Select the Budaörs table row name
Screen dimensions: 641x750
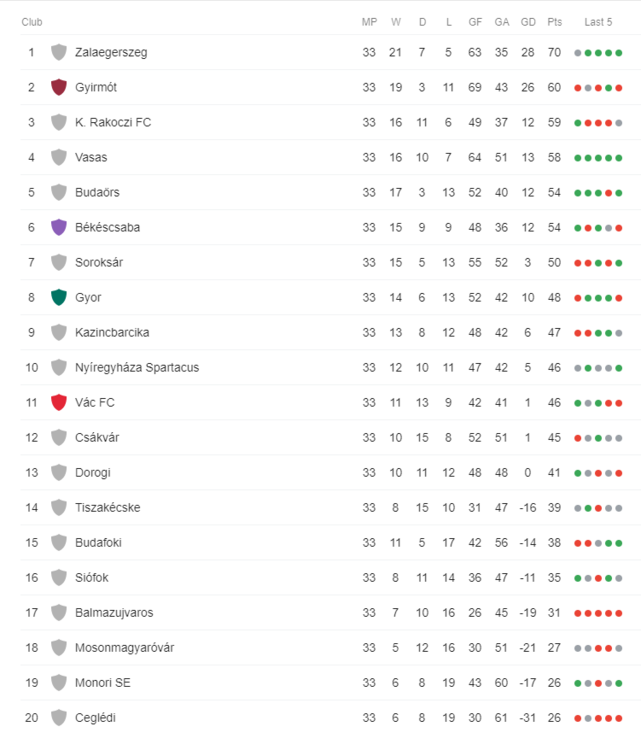tap(97, 192)
